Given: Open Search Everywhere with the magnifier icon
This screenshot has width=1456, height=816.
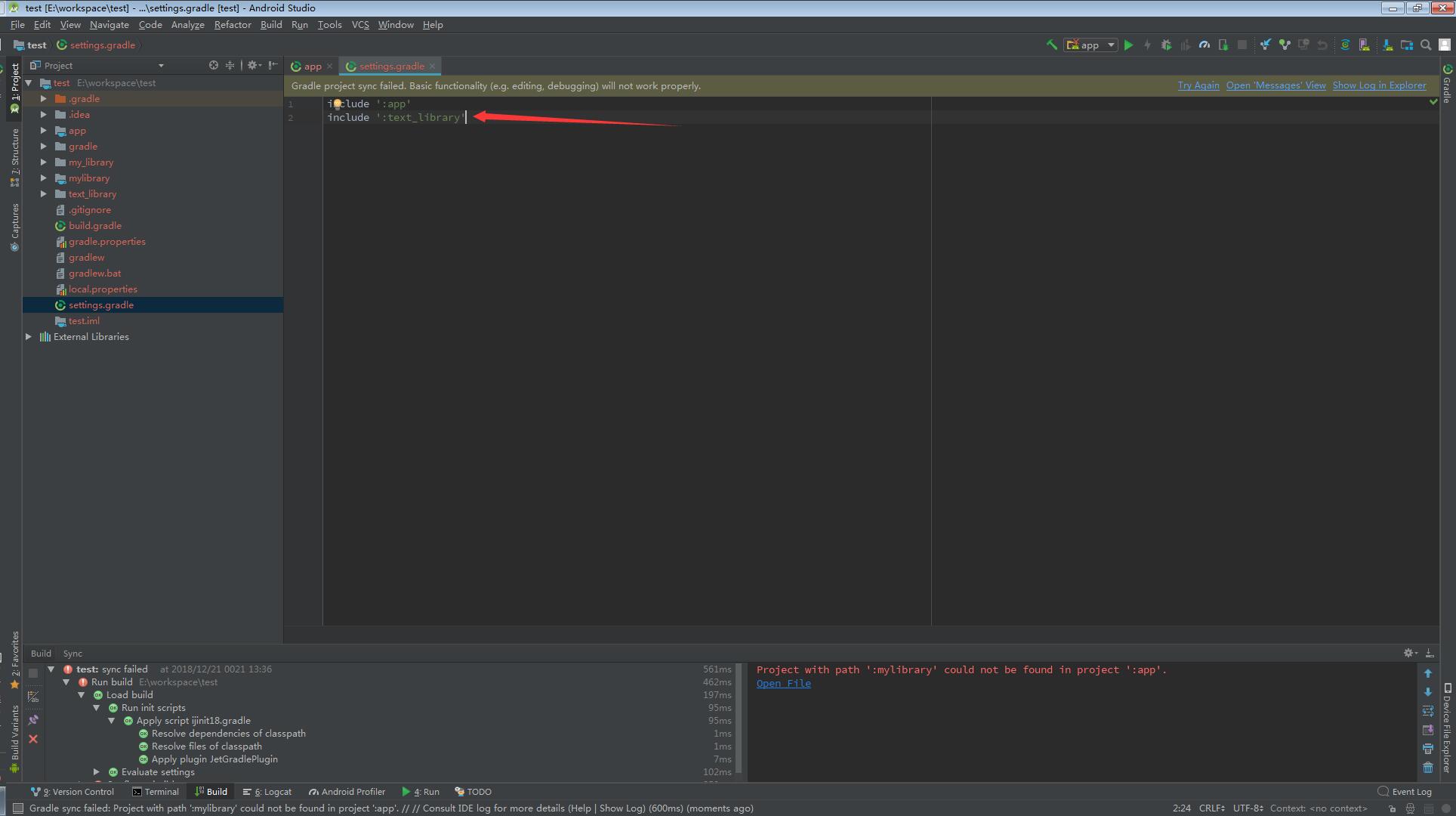Looking at the screenshot, I should [1425, 45].
